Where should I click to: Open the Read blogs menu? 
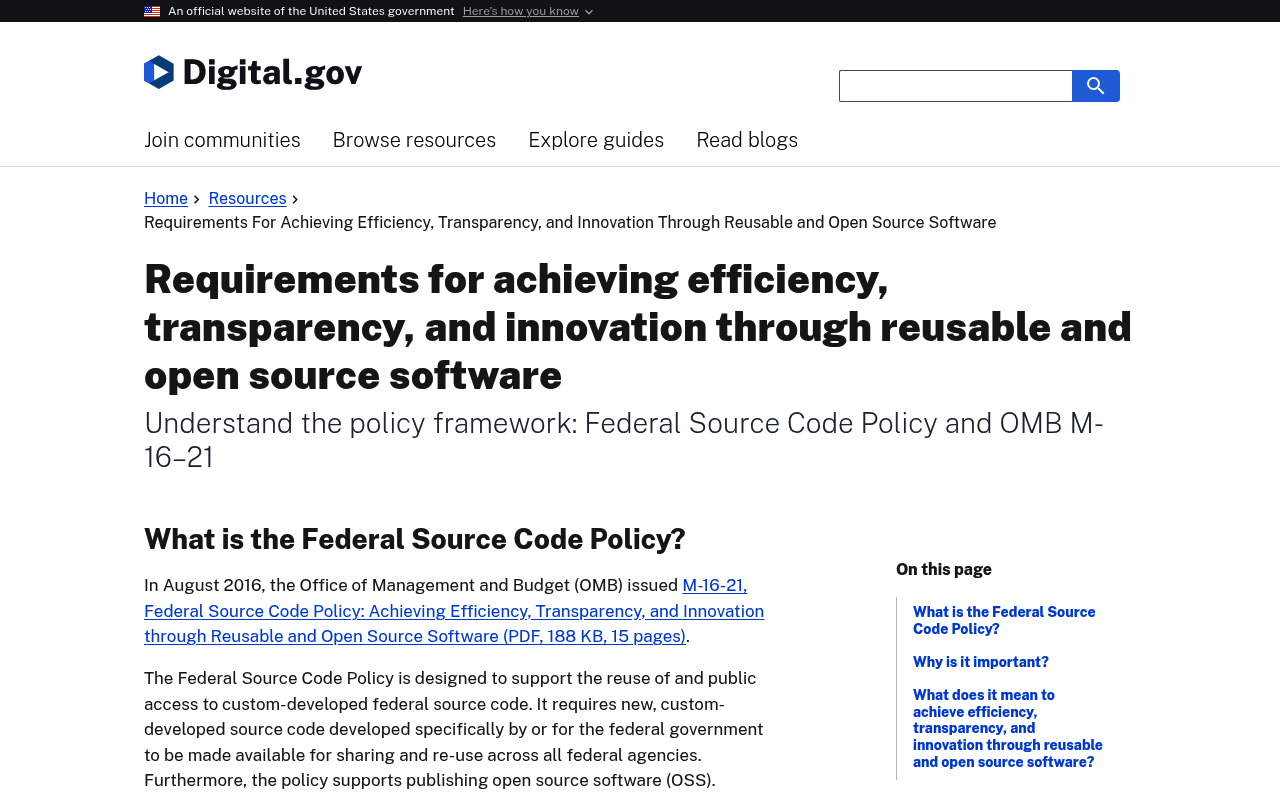point(747,140)
